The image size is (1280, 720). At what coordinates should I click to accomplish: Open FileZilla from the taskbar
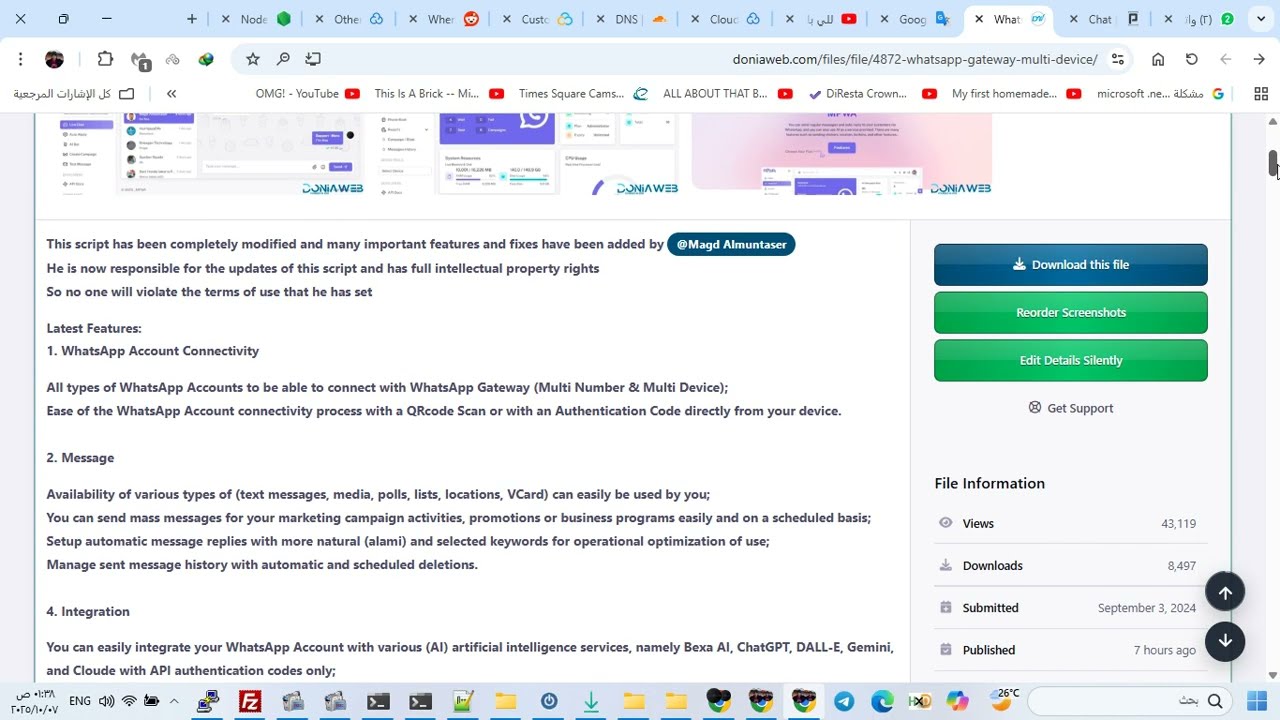tap(250, 702)
